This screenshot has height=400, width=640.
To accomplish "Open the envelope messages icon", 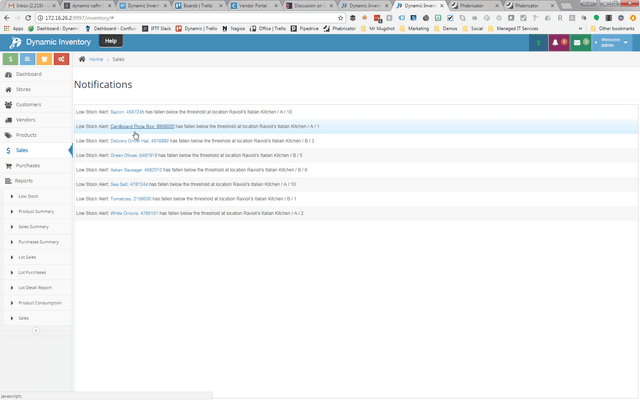I will (581, 42).
